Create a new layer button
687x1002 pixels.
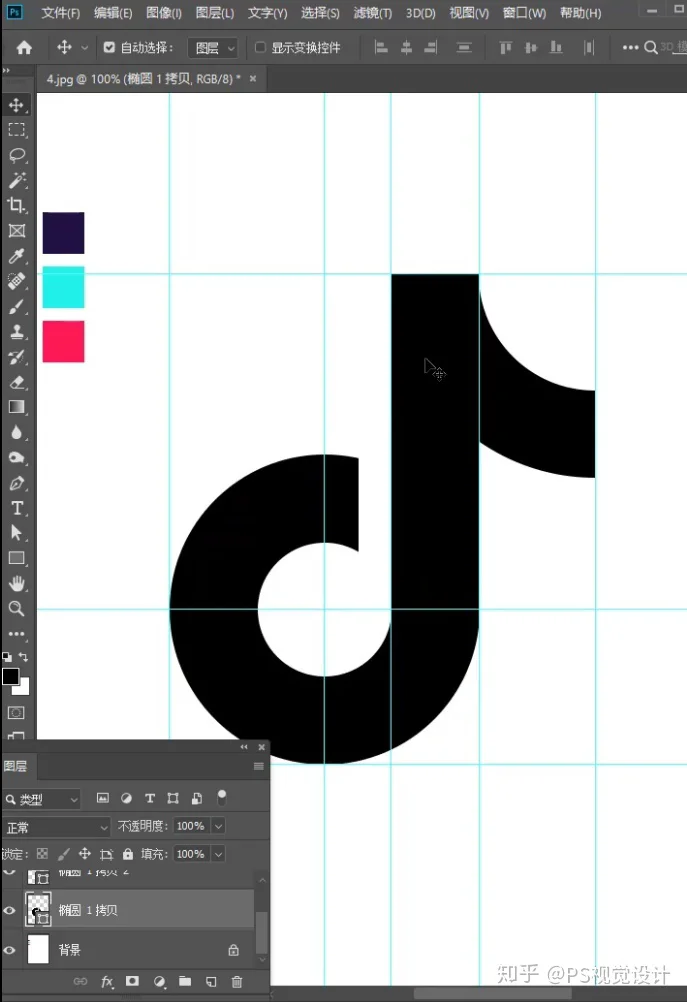click(211, 982)
